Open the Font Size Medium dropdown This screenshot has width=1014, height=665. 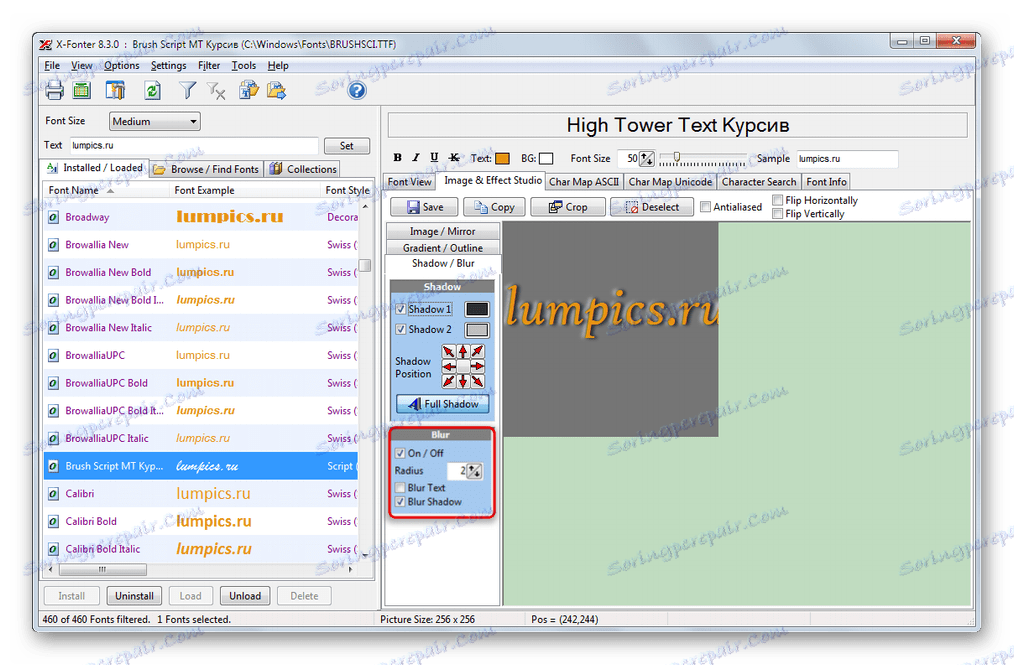155,122
